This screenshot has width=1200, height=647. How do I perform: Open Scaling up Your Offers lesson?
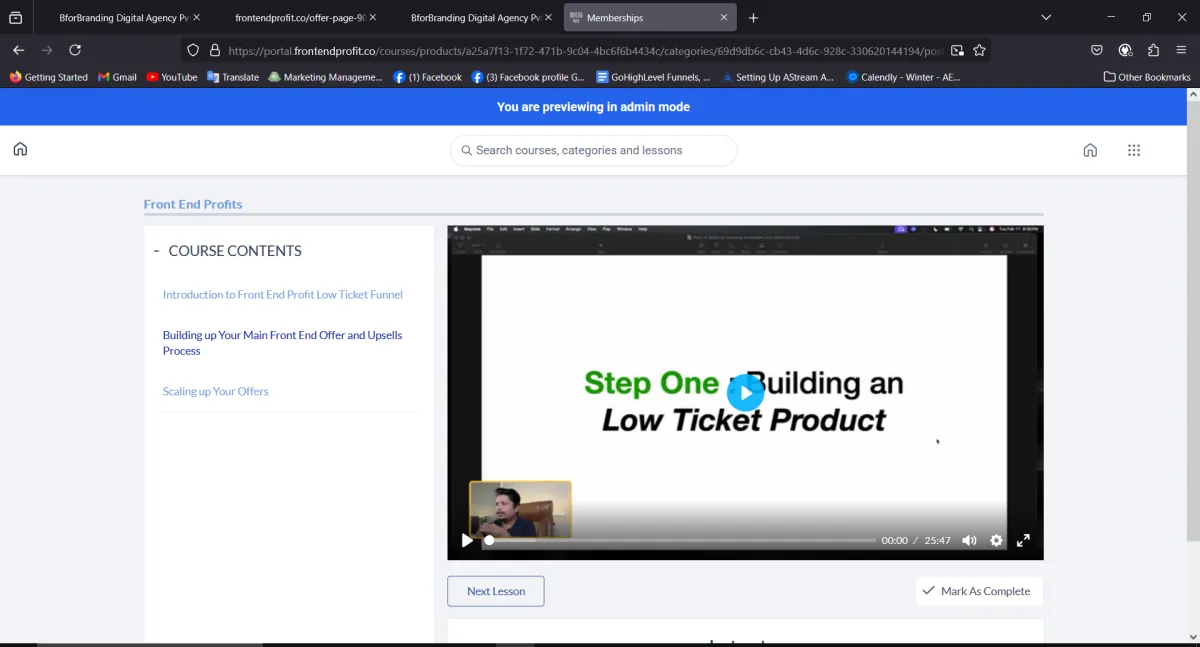tap(215, 391)
